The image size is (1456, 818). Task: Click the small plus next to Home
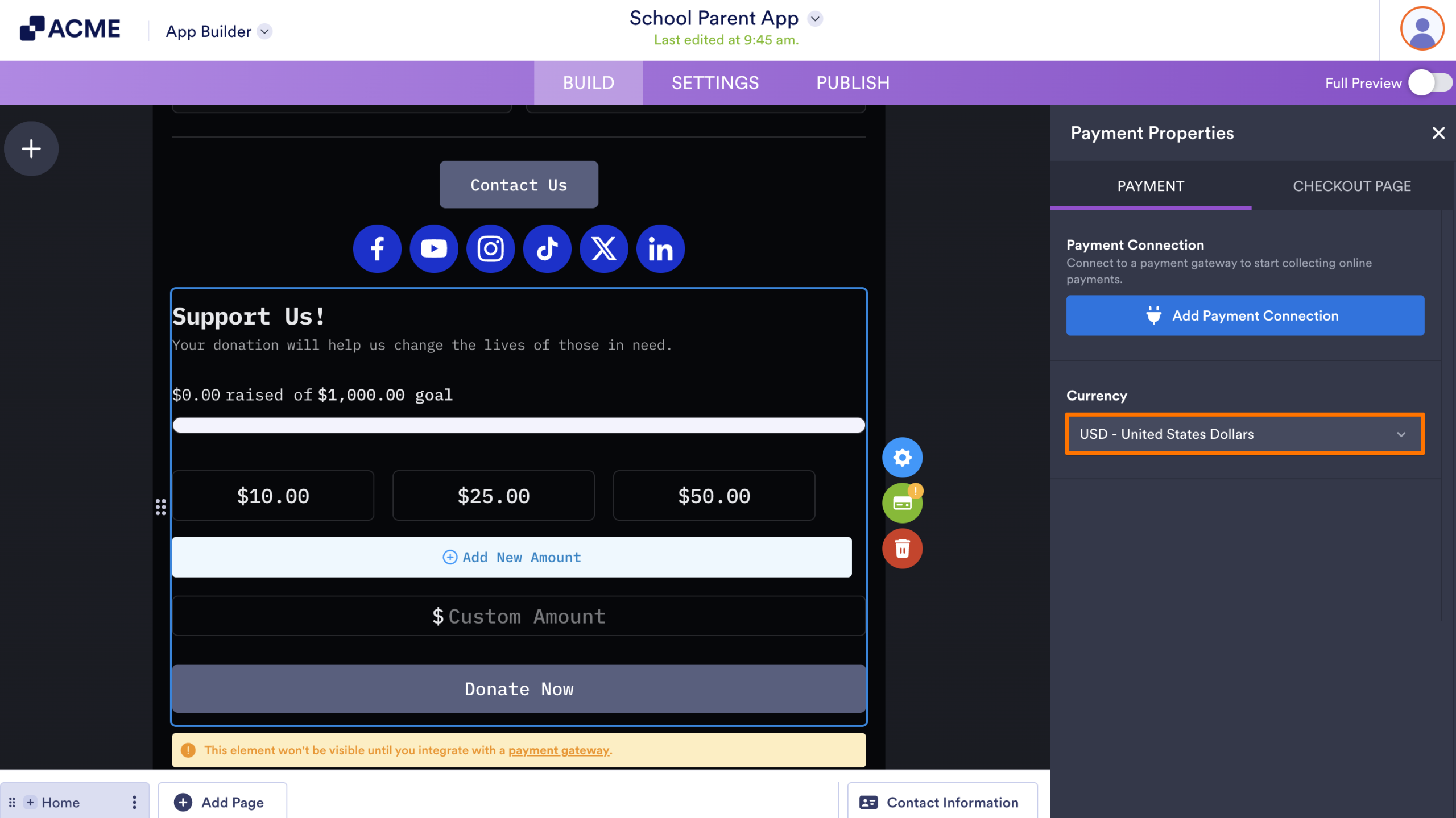(x=31, y=802)
